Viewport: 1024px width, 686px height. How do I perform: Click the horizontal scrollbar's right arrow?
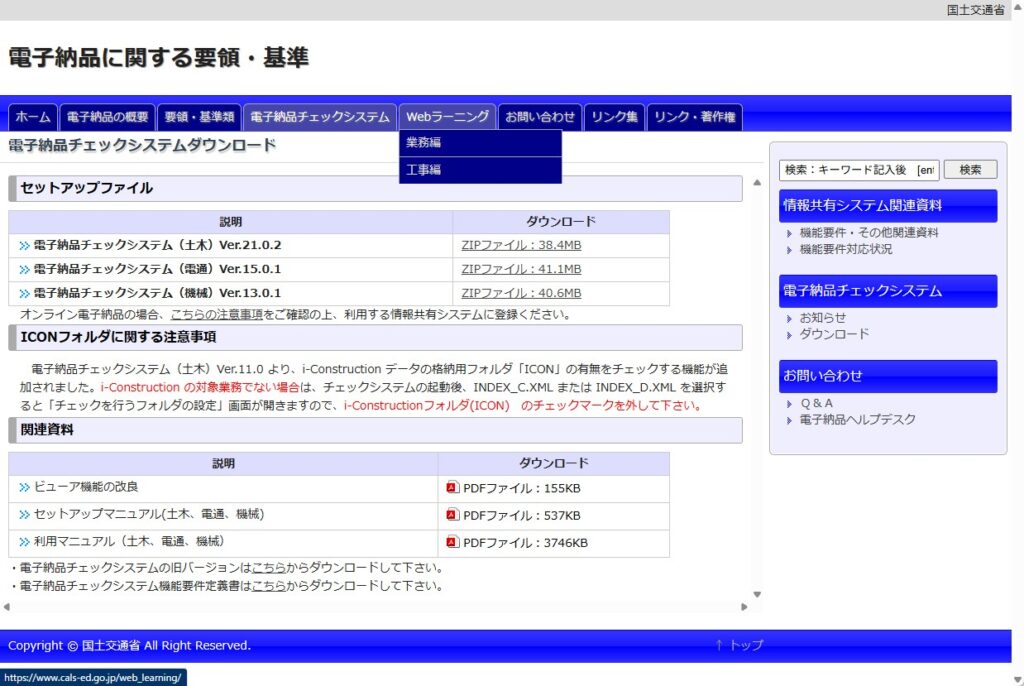pyautogui.click(x=744, y=607)
